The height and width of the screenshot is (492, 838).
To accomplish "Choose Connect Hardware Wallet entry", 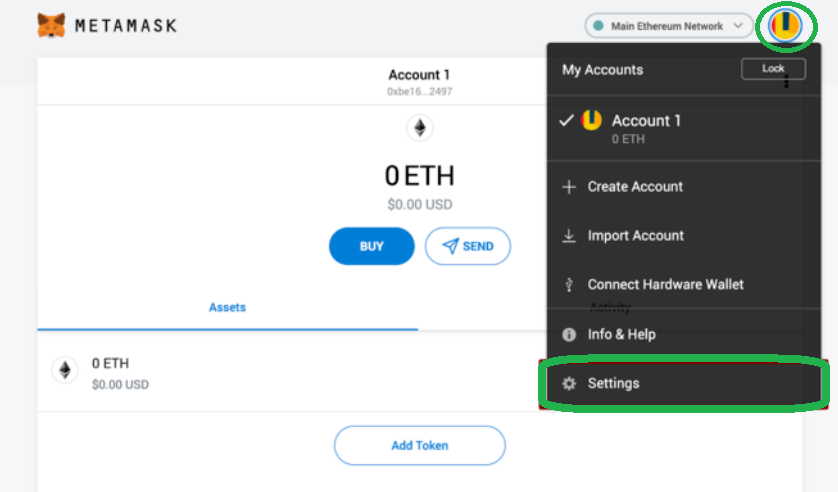I will [684, 284].
